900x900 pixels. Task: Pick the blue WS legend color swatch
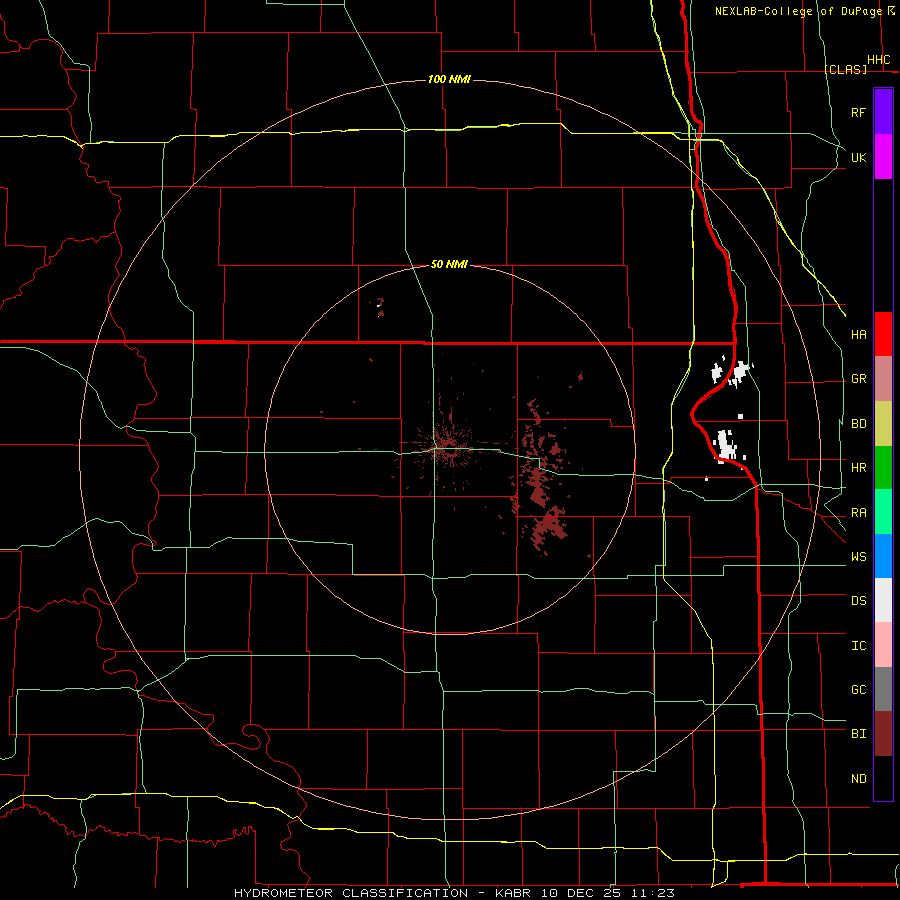coord(883,556)
